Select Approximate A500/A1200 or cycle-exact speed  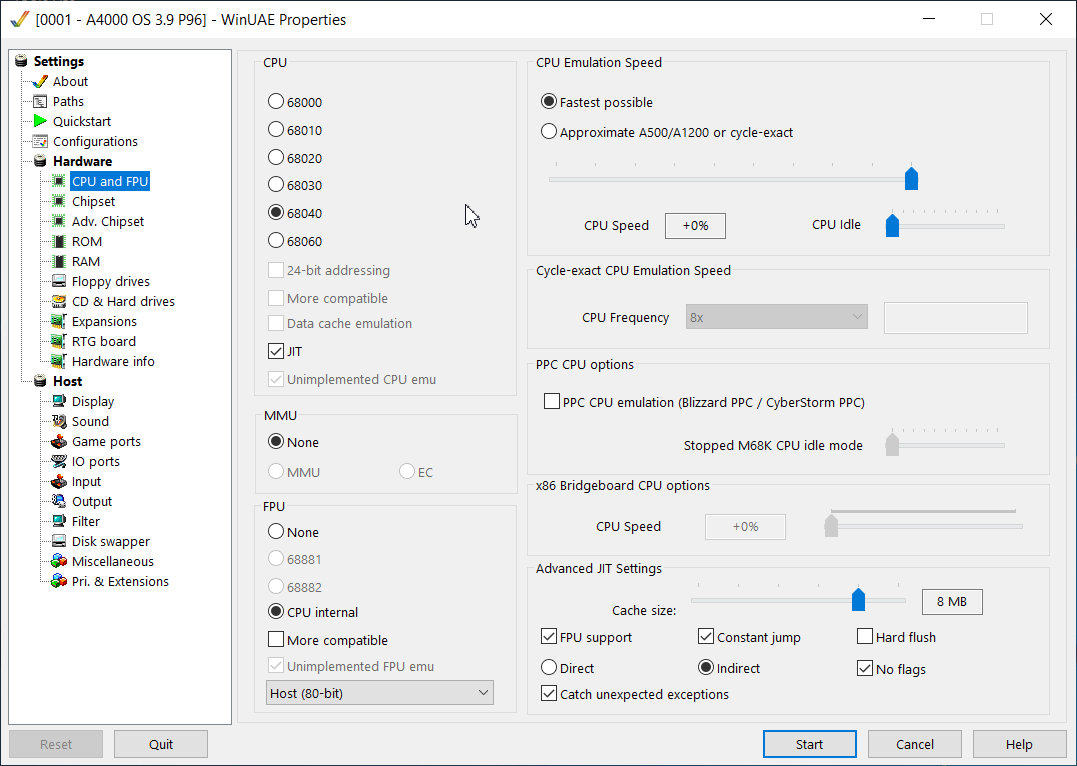549,132
